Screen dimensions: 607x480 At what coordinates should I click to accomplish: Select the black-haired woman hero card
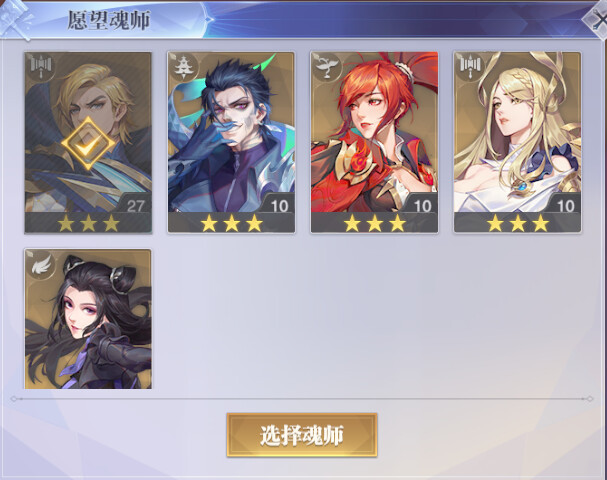[x=88, y=319]
